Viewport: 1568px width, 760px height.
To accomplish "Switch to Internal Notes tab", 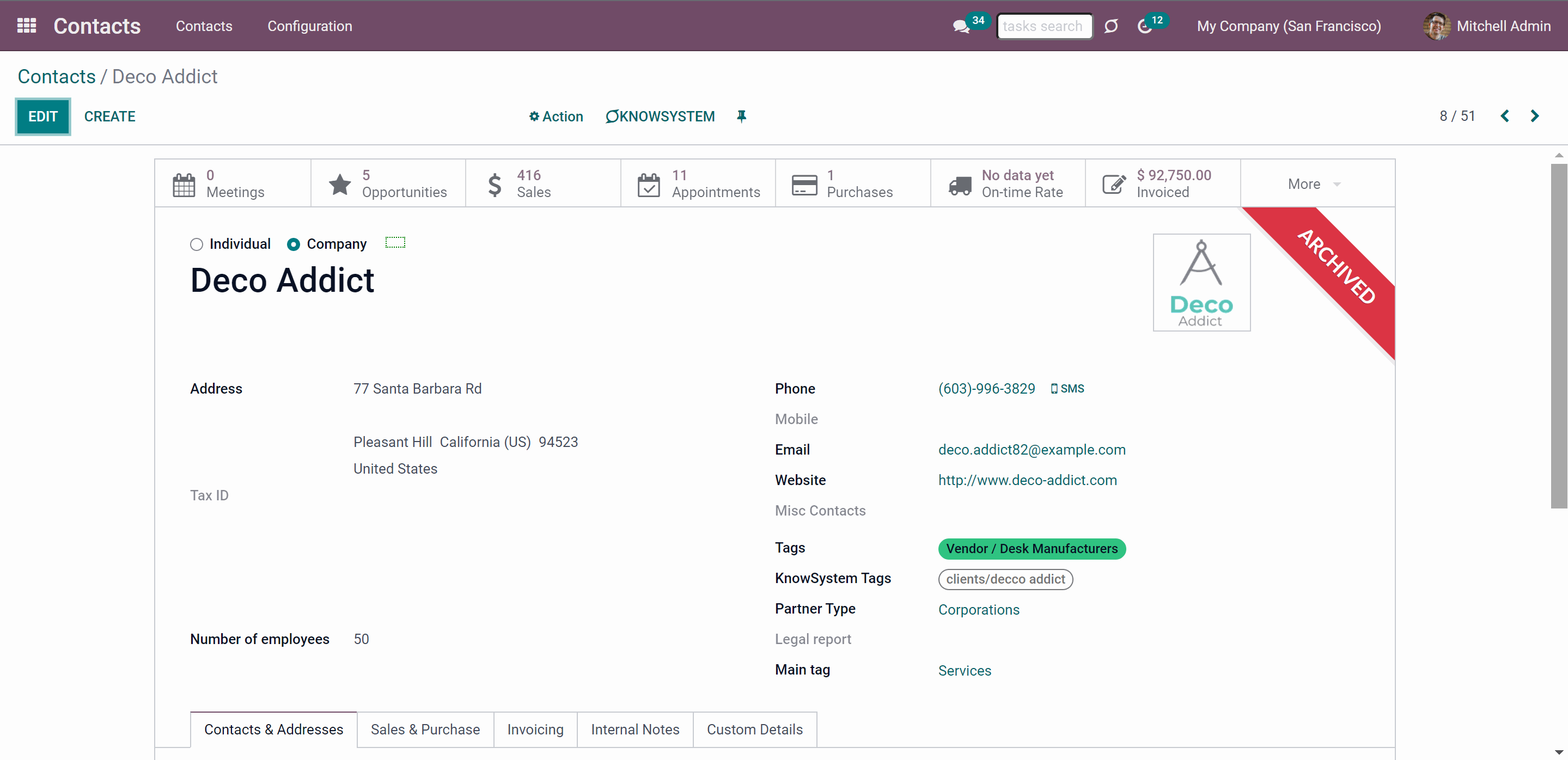I will [635, 729].
